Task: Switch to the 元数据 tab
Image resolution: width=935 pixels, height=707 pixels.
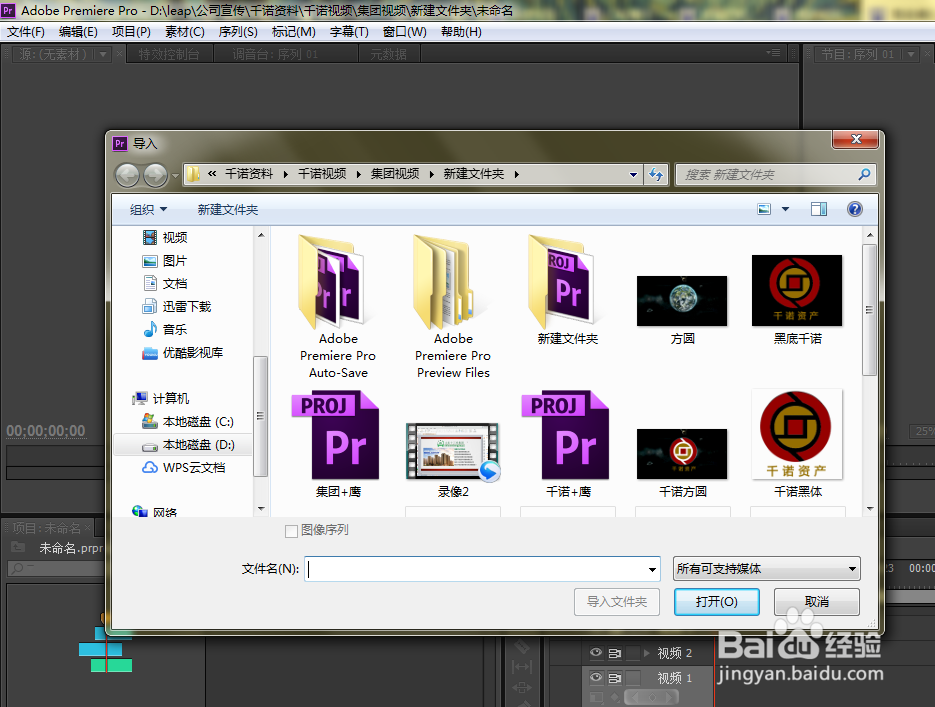Action: [x=389, y=54]
